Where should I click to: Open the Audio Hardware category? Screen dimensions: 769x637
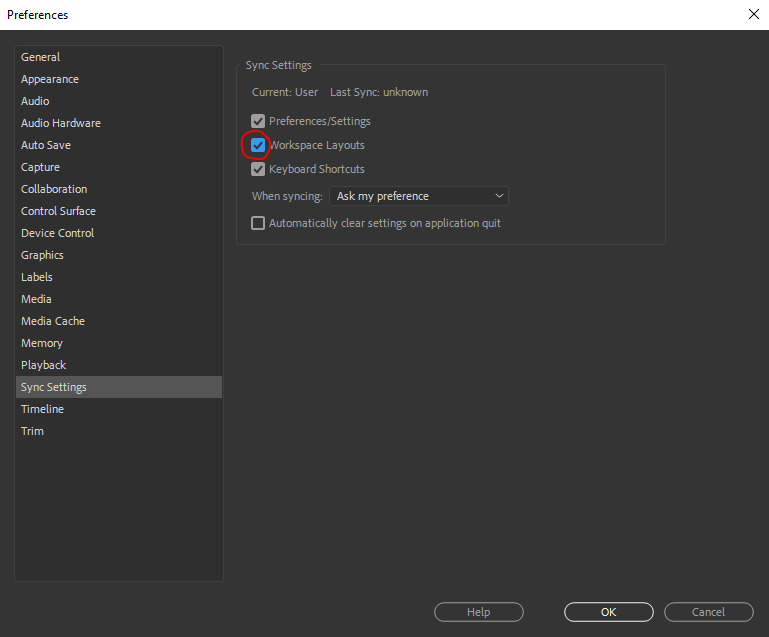pyautogui.click(x=61, y=123)
